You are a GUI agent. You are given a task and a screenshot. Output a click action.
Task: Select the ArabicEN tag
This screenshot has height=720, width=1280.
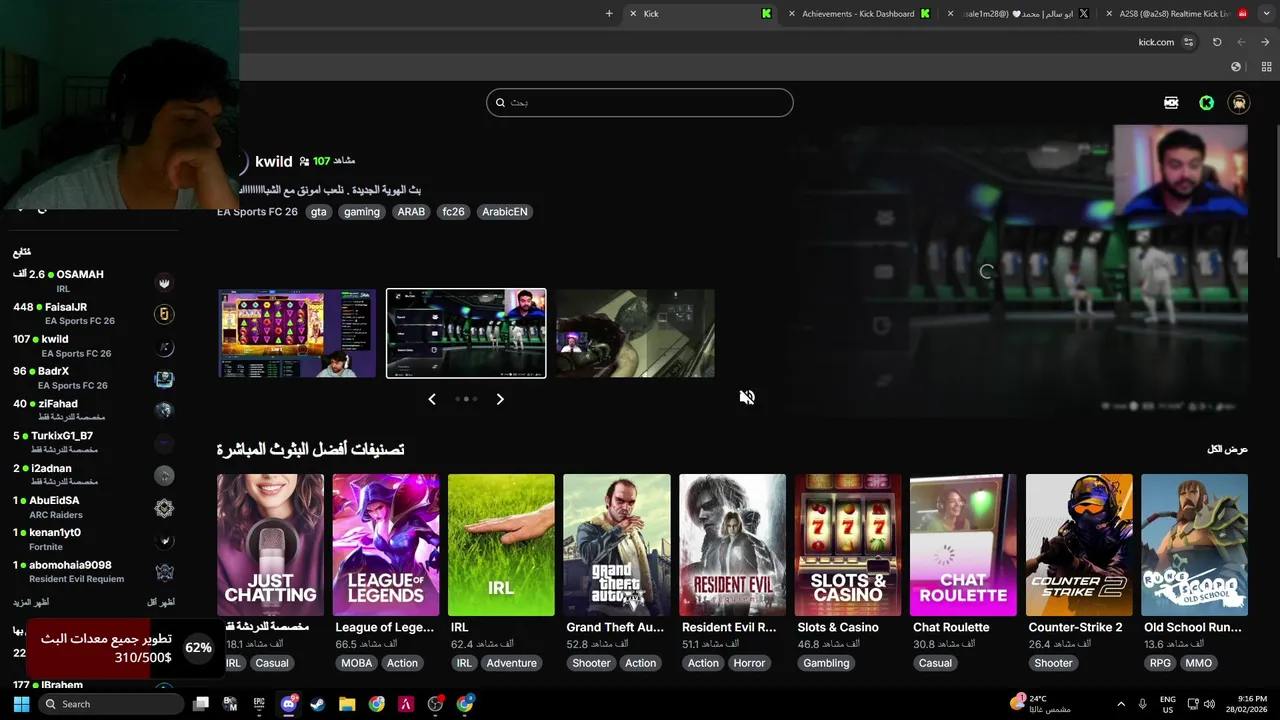click(505, 212)
